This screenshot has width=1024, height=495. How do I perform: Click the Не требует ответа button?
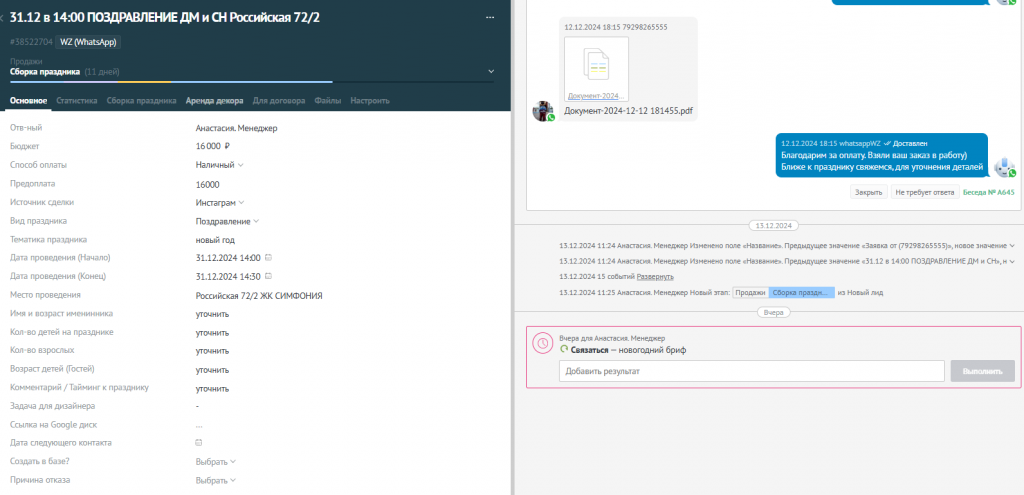(x=925, y=192)
